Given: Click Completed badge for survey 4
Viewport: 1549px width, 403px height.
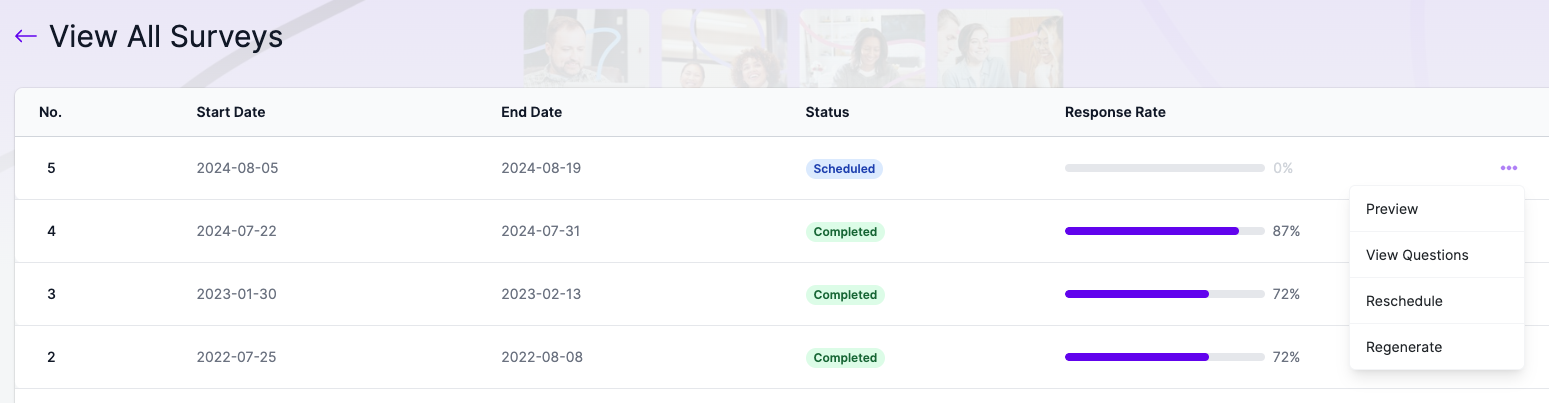Looking at the screenshot, I should pos(845,232).
